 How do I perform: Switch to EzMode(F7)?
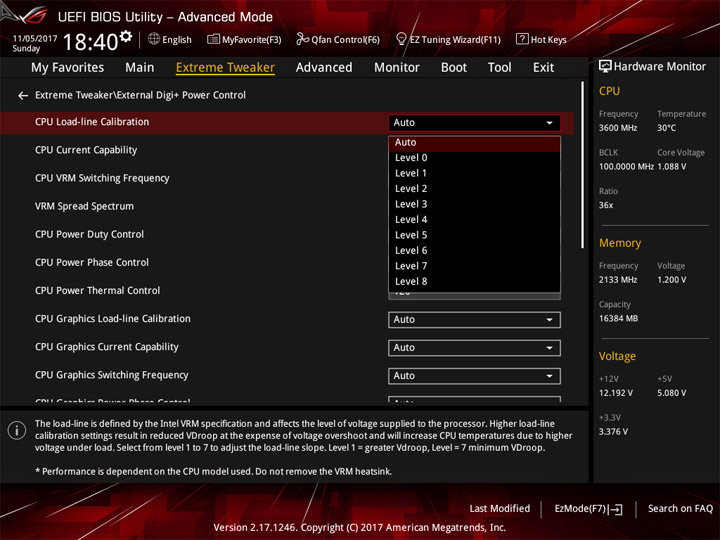(588, 509)
